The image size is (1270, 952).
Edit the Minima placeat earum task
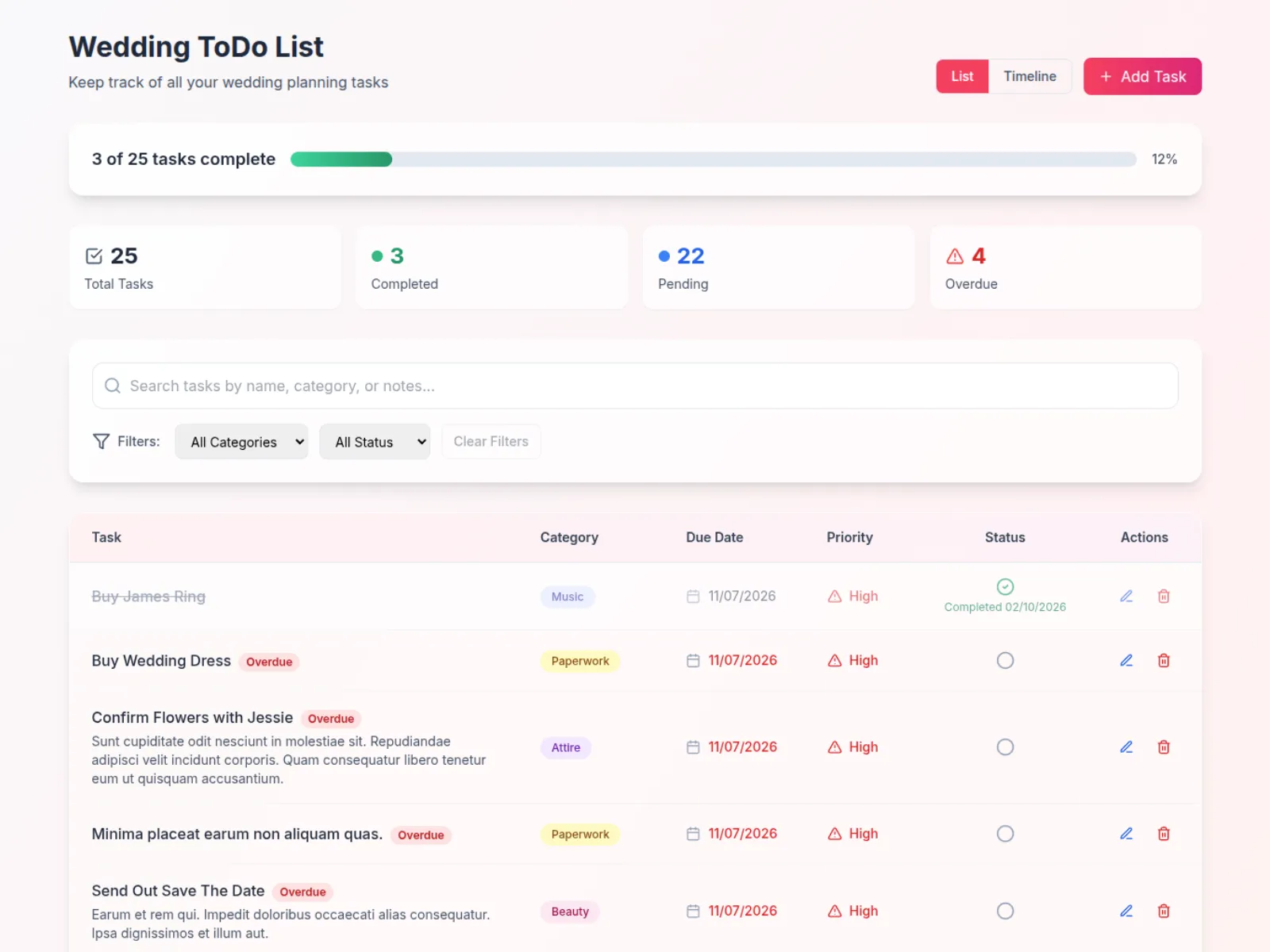point(1126,833)
